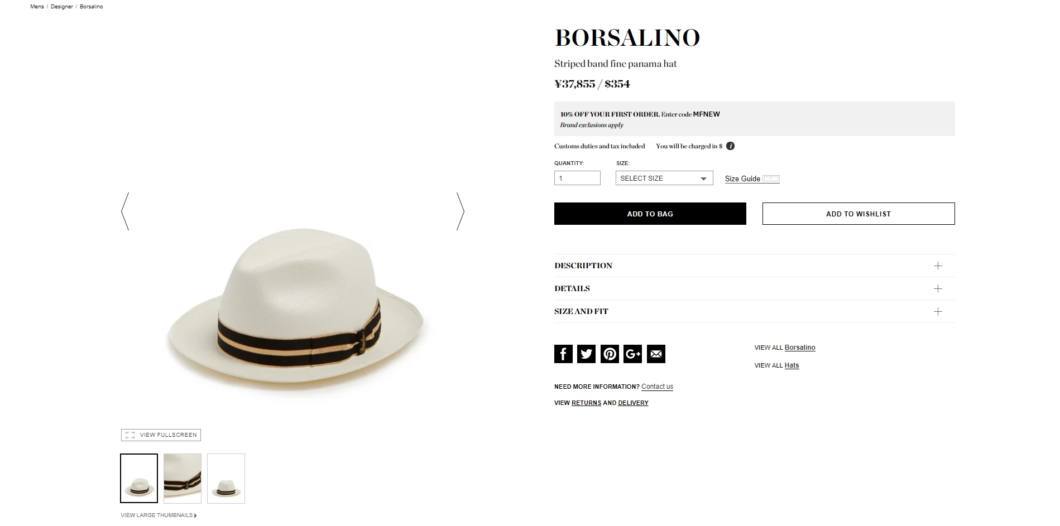1060x526 pixels.
Task: Open the Select Size dropdown
Action: [664, 178]
